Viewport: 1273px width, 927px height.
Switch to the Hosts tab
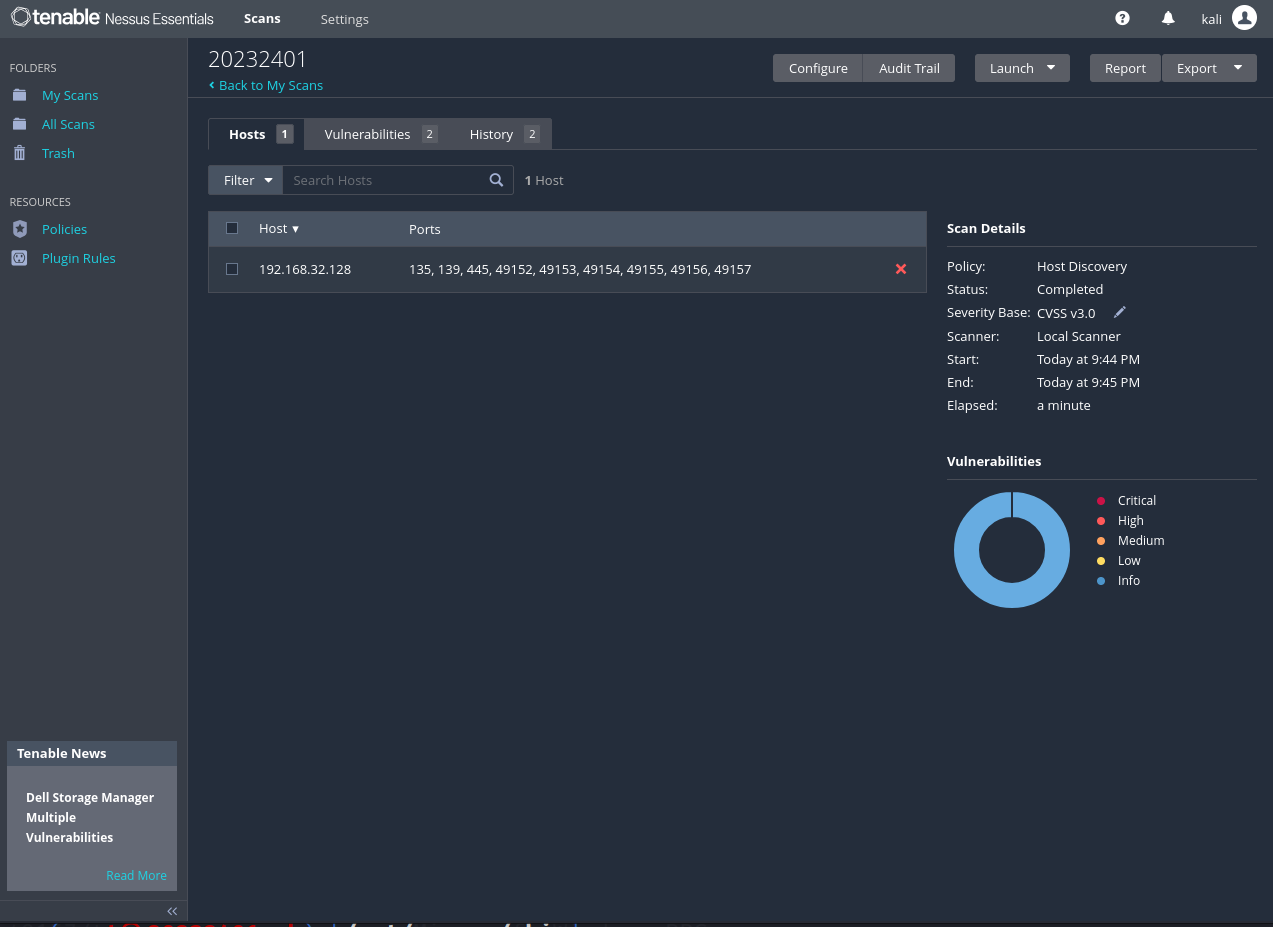(x=256, y=134)
